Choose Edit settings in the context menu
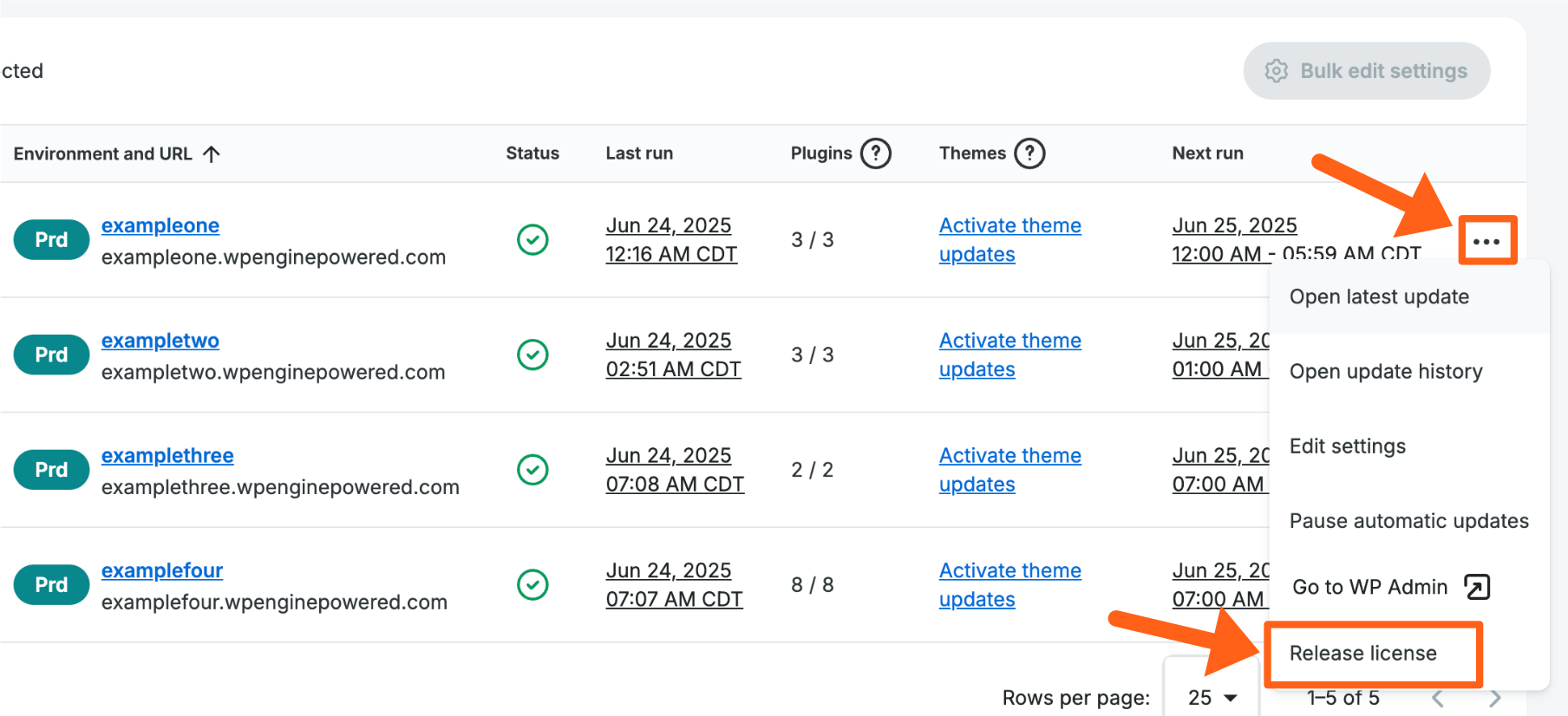 click(1347, 446)
